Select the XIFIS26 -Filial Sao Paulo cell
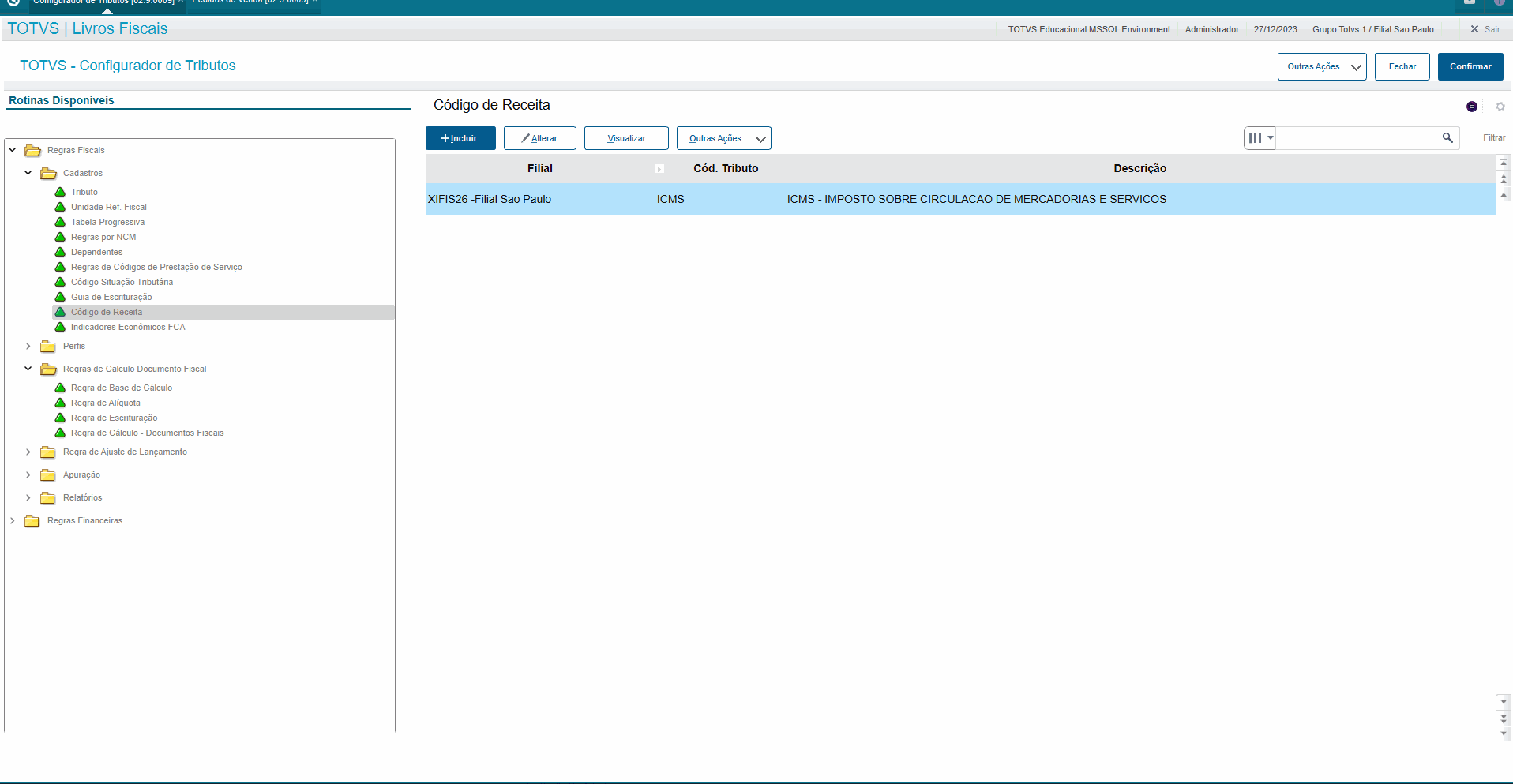The height and width of the screenshot is (784, 1513). (x=490, y=199)
